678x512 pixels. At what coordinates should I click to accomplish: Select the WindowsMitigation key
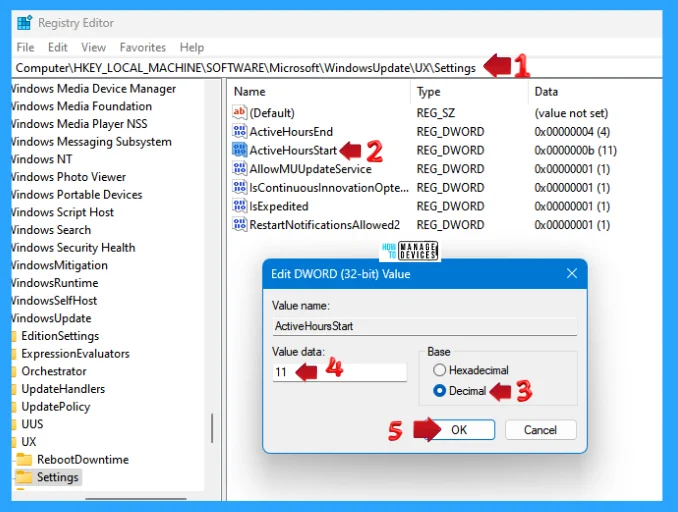tap(59, 265)
